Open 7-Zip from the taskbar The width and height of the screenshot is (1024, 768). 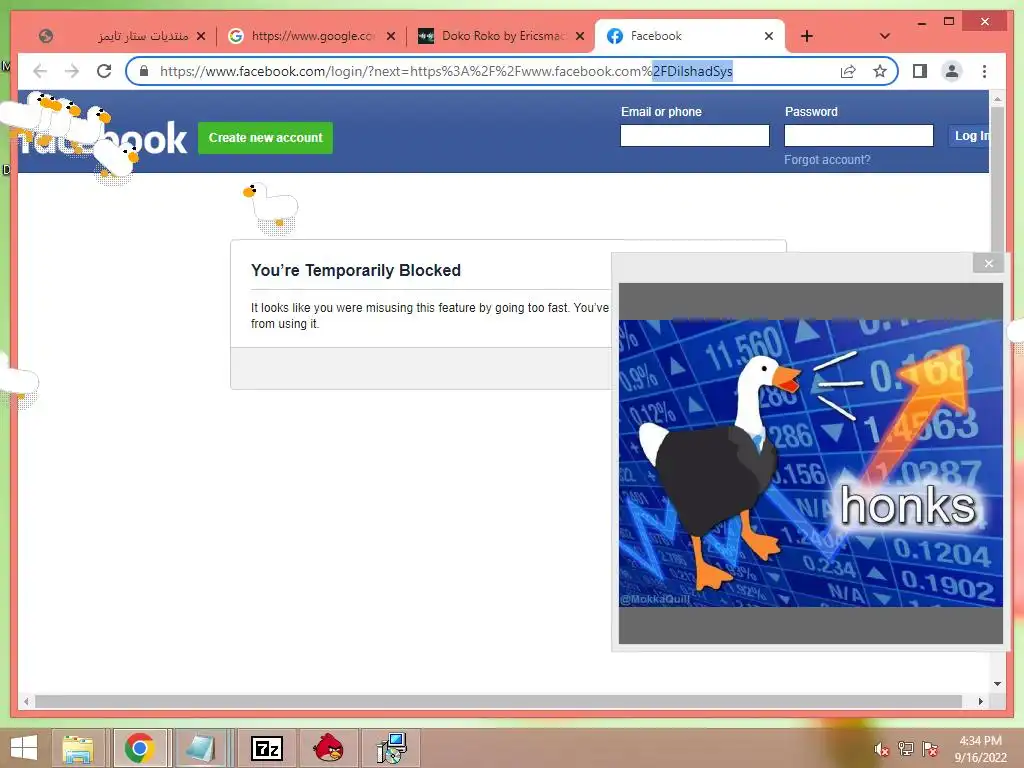click(x=266, y=748)
